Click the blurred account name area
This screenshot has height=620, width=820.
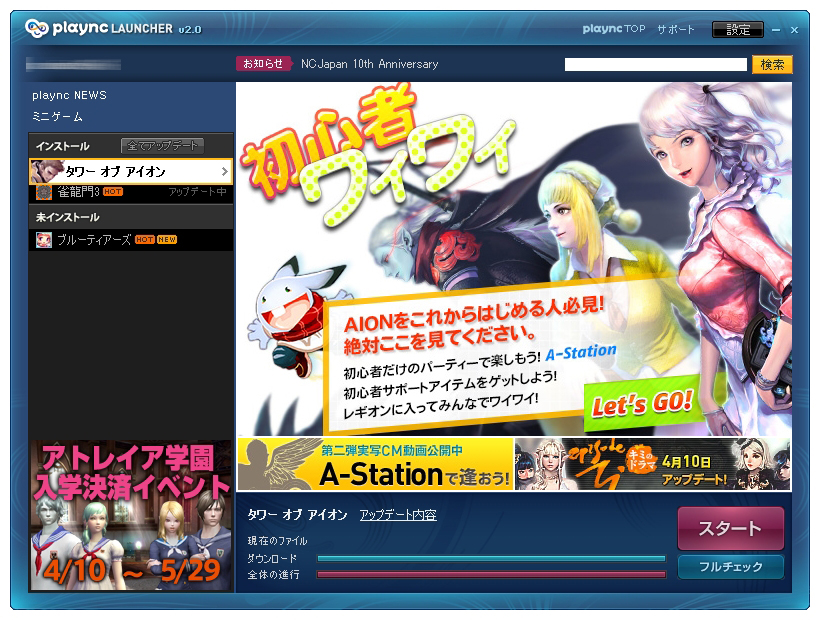tap(73, 64)
